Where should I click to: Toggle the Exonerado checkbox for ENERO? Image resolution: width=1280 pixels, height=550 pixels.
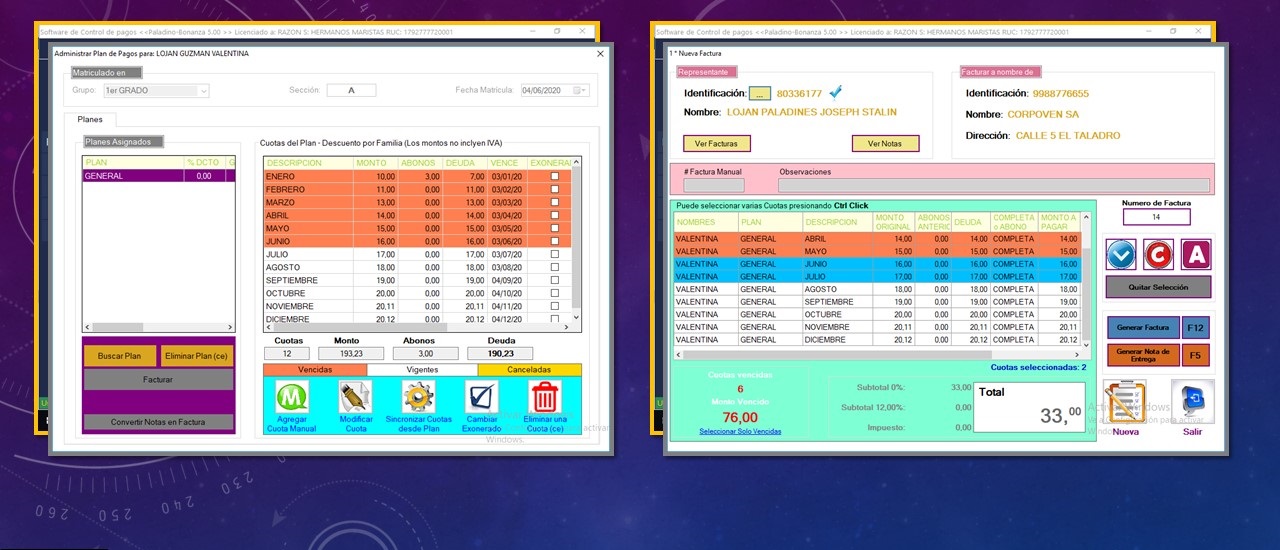tap(555, 177)
